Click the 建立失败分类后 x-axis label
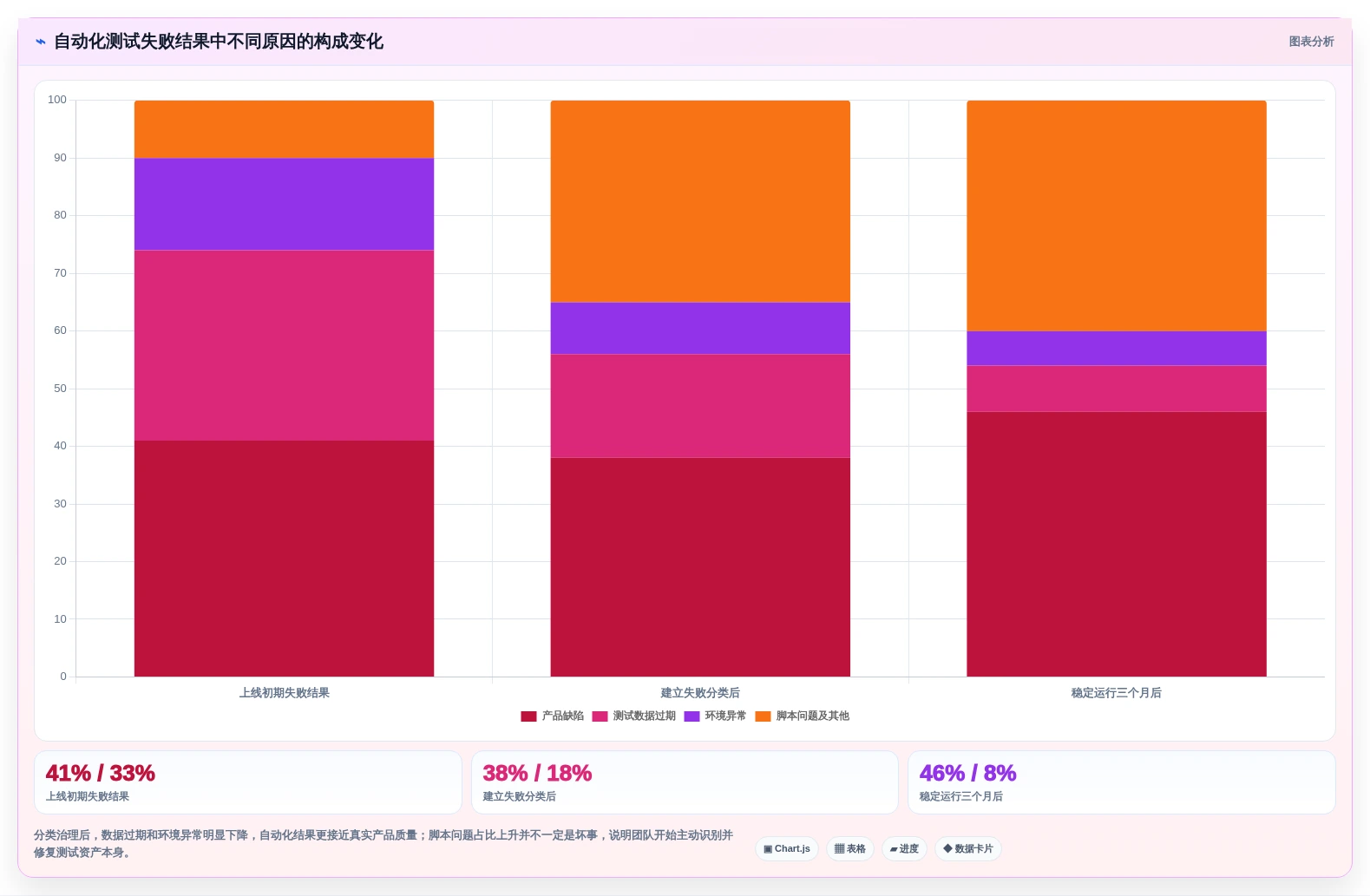Screen dimensions: 1370x896 tap(700, 693)
